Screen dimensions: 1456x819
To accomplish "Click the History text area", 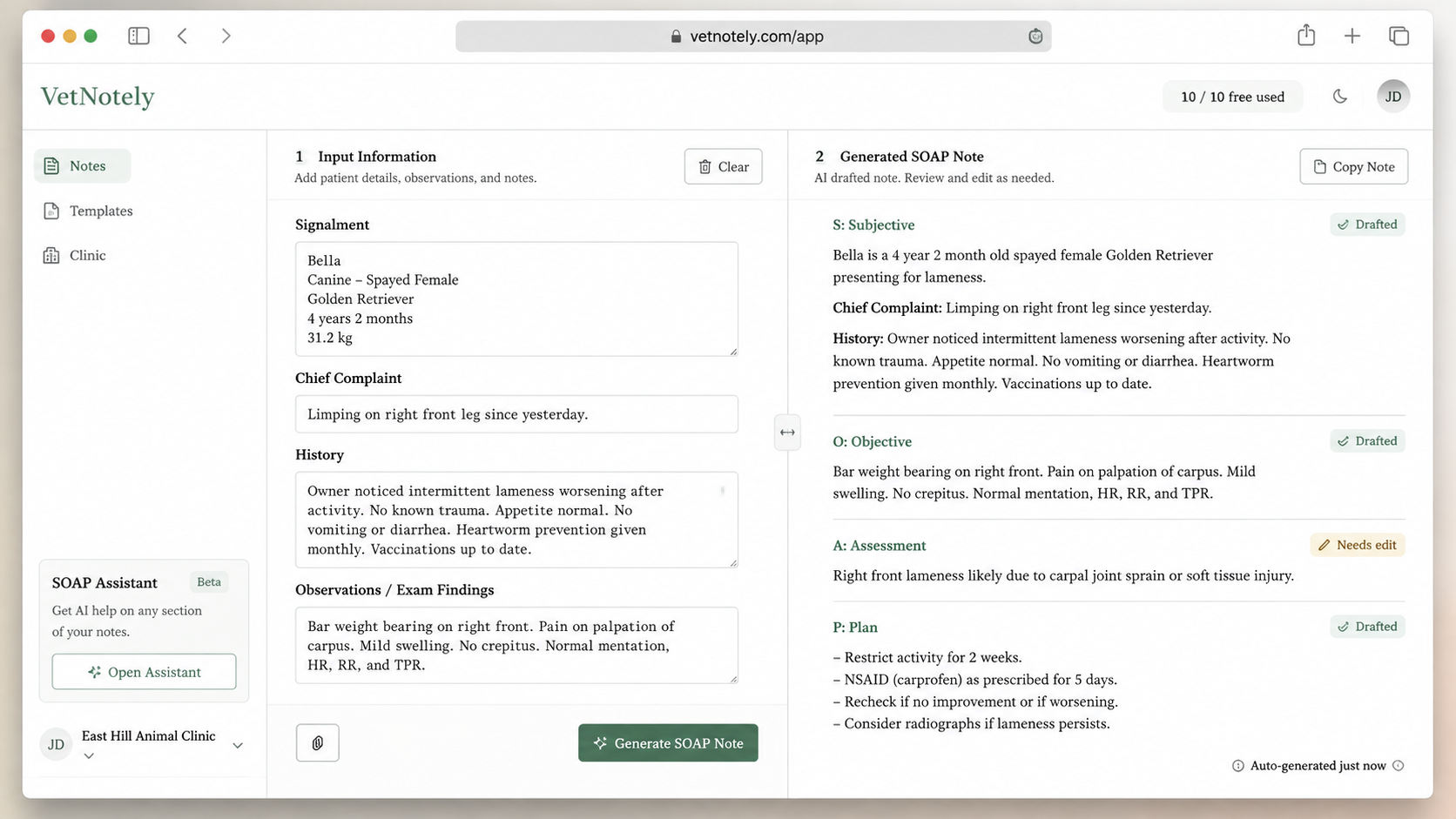I will (x=516, y=520).
